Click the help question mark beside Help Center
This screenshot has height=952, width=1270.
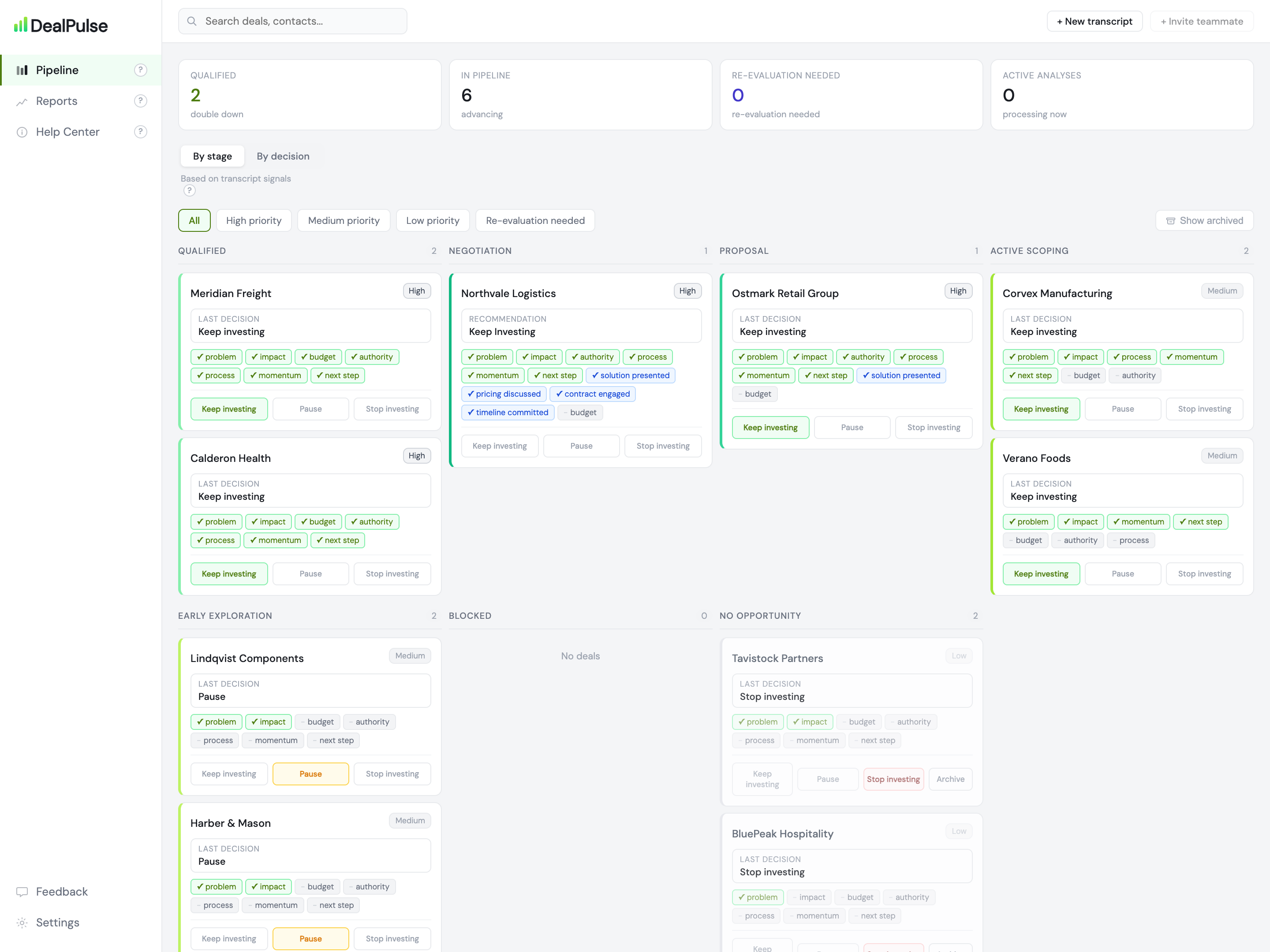pyautogui.click(x=140, y=132)
